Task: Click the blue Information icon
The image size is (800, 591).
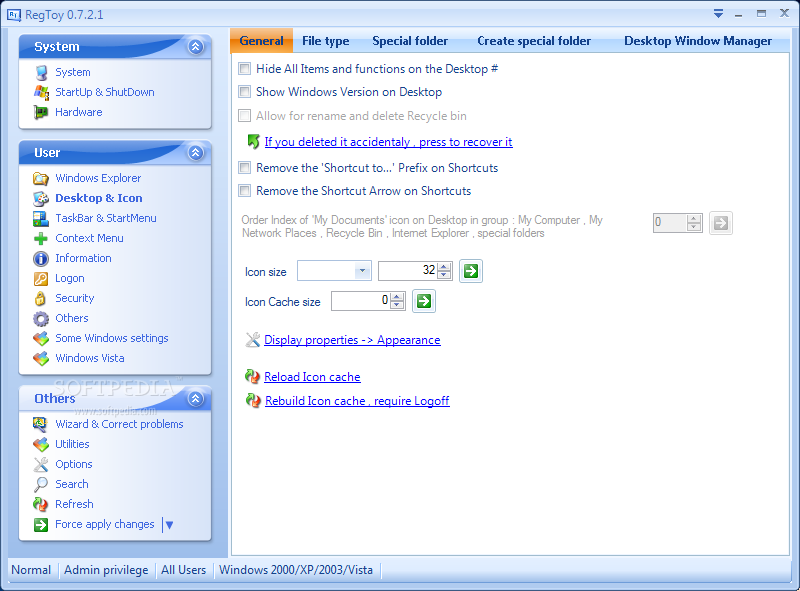Action: click(41, 259)
